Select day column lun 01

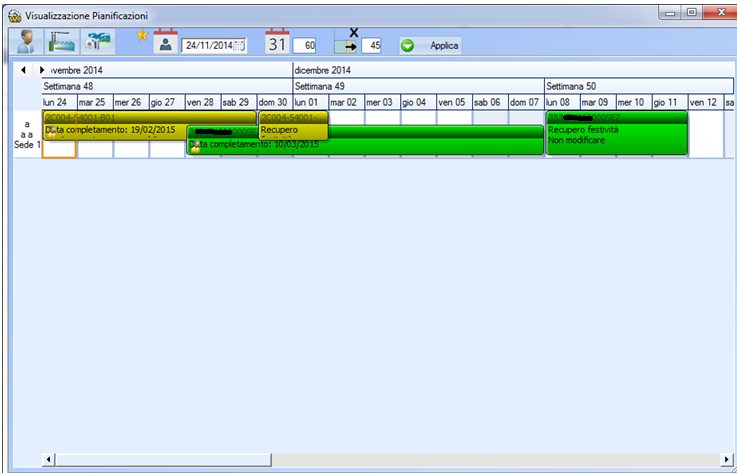[x=311, y=102]
